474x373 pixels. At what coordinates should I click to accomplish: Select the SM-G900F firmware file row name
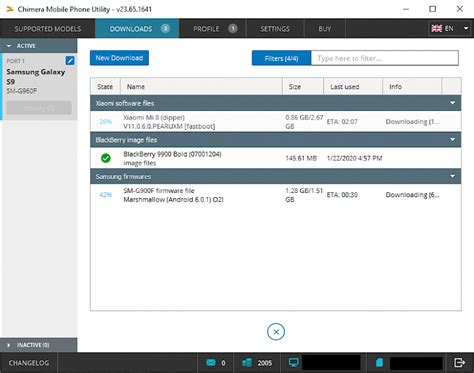click(x=173, y=195)
